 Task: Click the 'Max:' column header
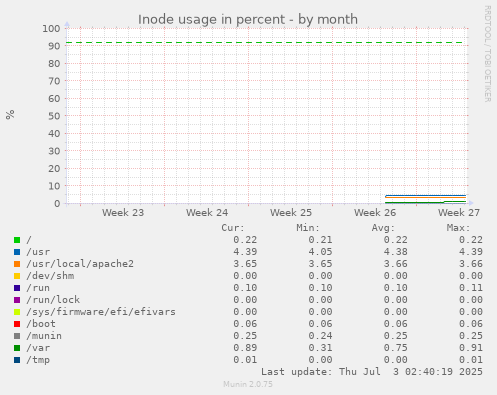coord(458,228)
